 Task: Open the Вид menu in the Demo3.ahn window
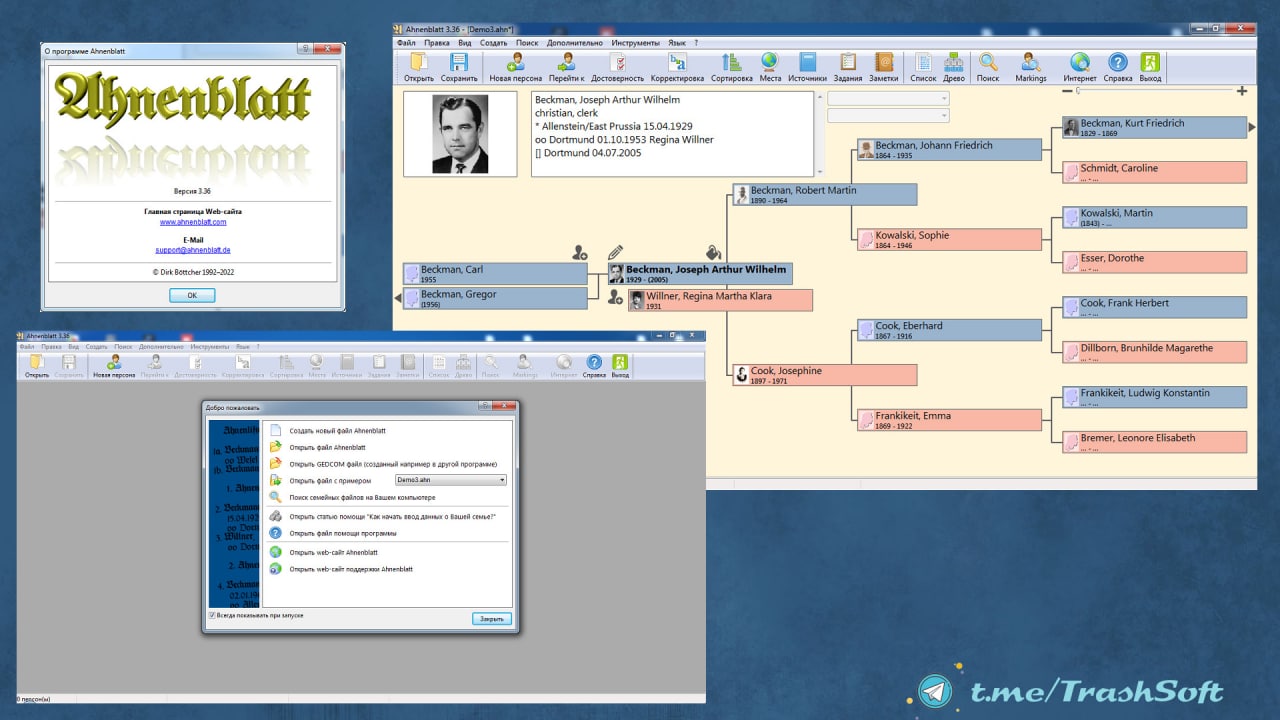coord(465,43)
